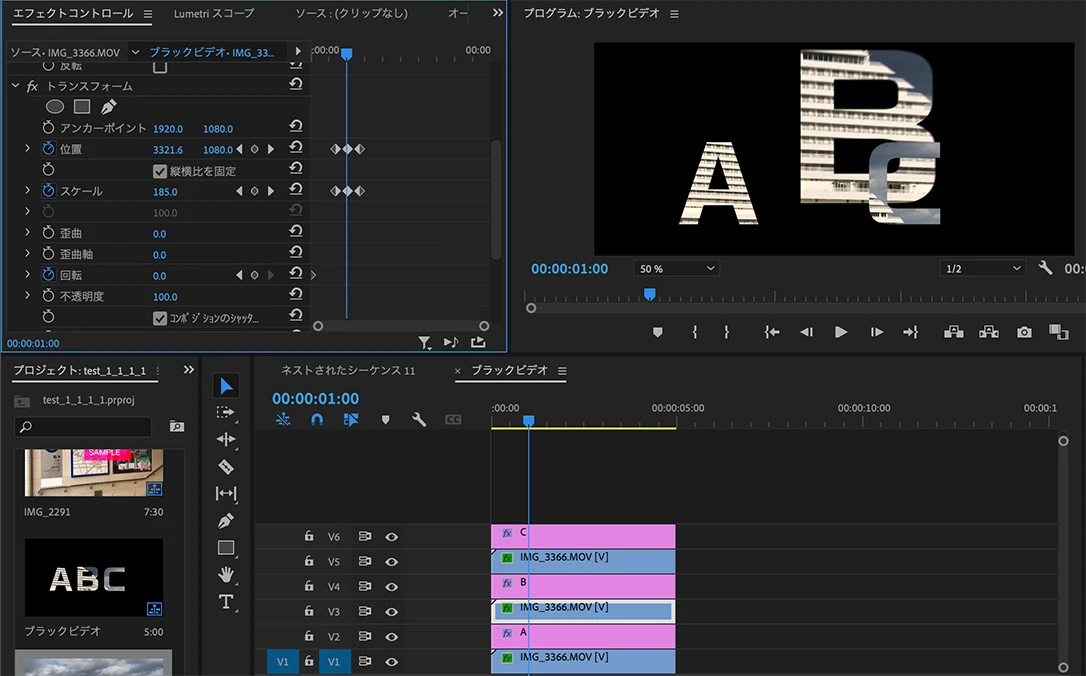This screenshot has height=676, width=1086.
Task: Hide track V4 output
Action: (x=391, y=587)
